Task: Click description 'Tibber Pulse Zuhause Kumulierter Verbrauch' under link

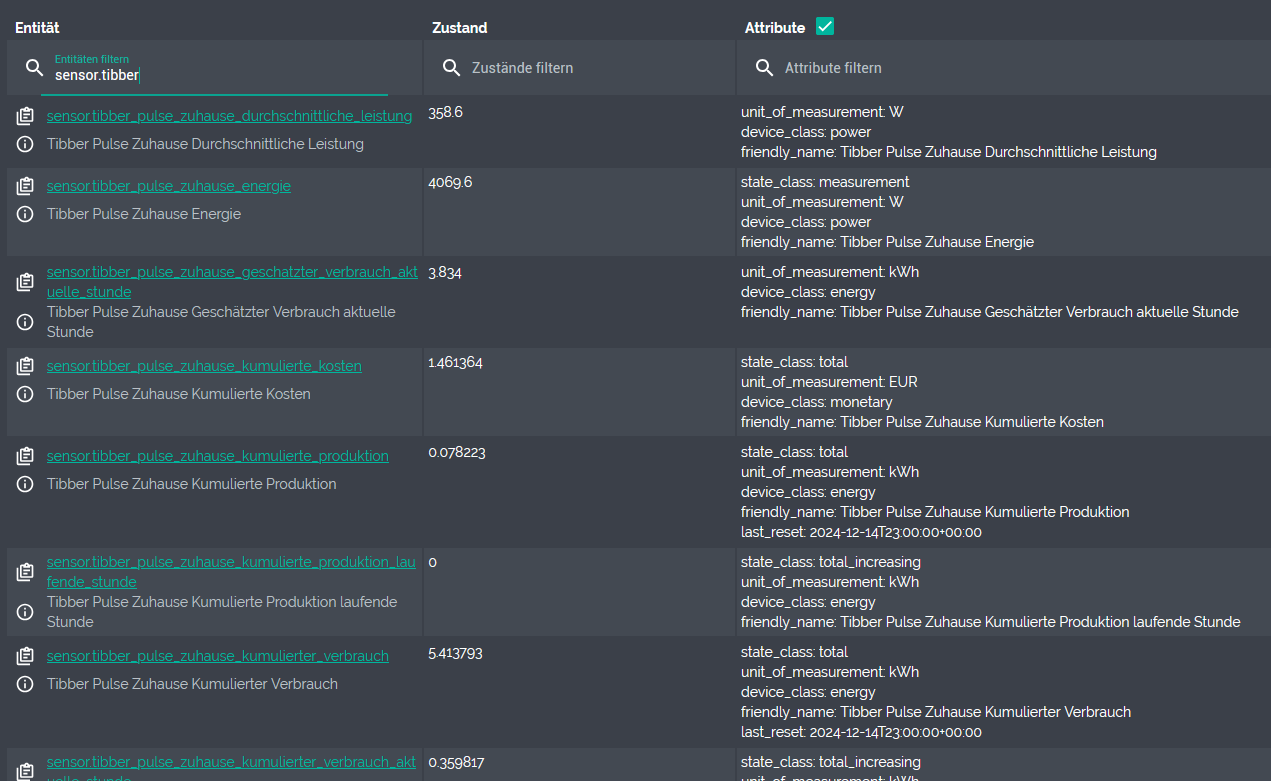Action: point(192,684)
